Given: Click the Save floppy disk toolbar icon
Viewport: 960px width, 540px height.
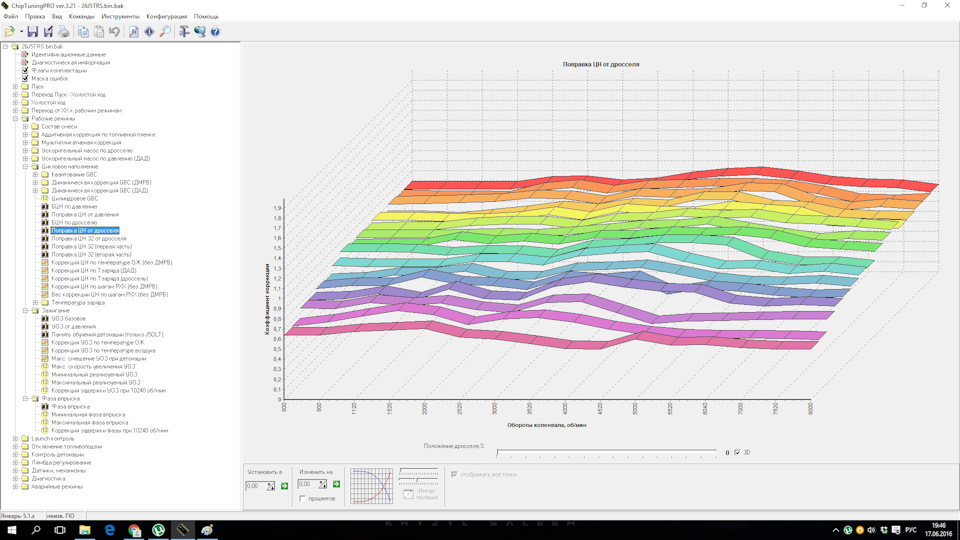Looking at the screenshot, I should point(33,32).
